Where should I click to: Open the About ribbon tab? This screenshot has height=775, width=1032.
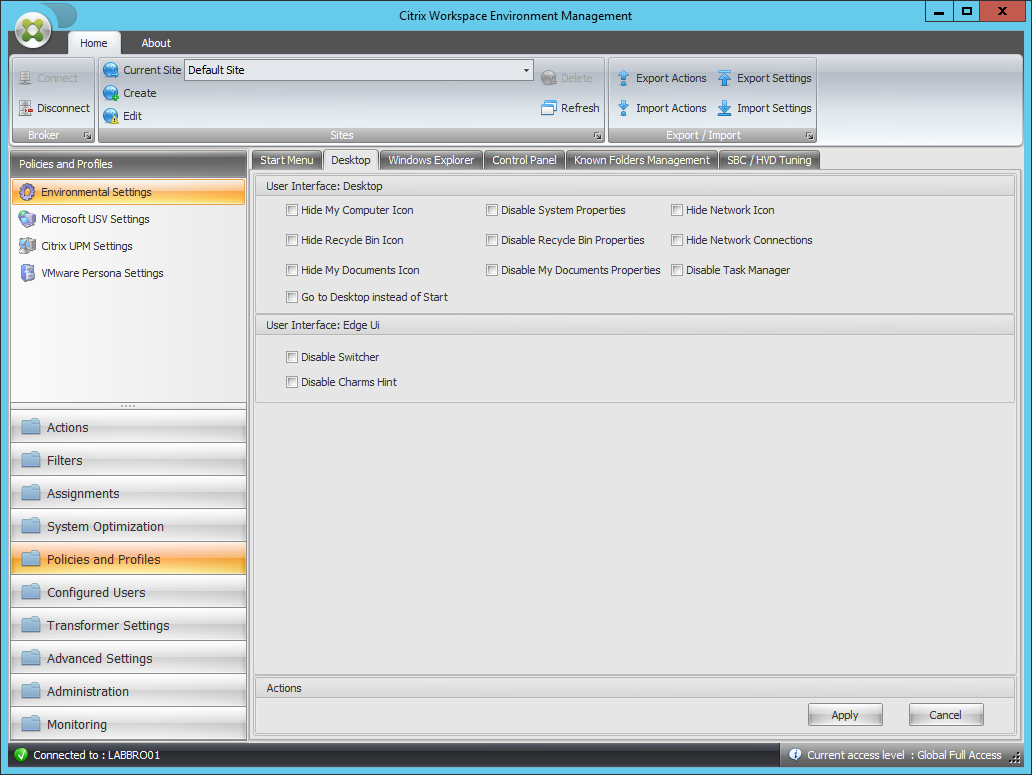tap(155, 43)
